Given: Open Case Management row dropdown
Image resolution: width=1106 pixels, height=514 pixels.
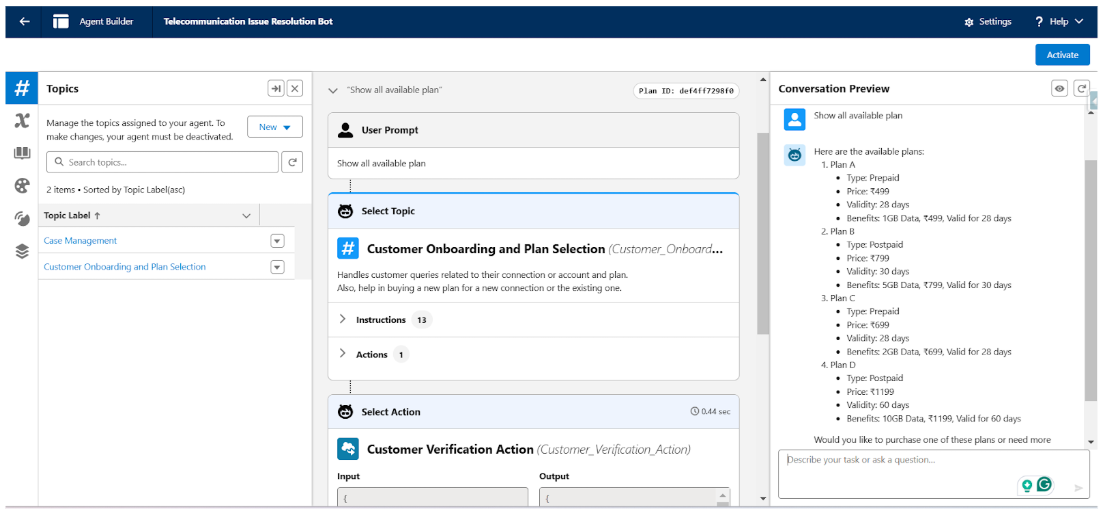Looking at the screenshot, I should tap(277, 241).
